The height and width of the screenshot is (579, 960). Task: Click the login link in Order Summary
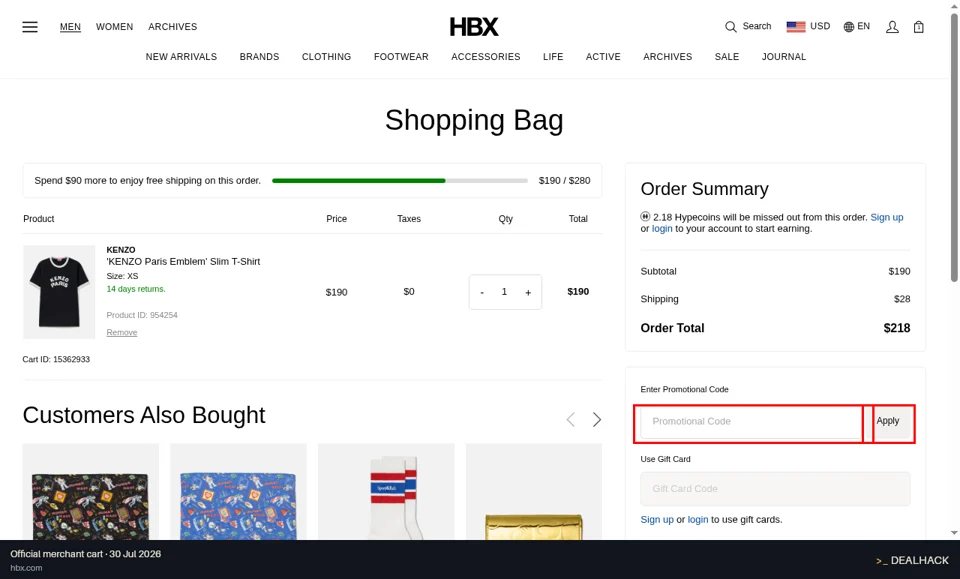[662, 228]
